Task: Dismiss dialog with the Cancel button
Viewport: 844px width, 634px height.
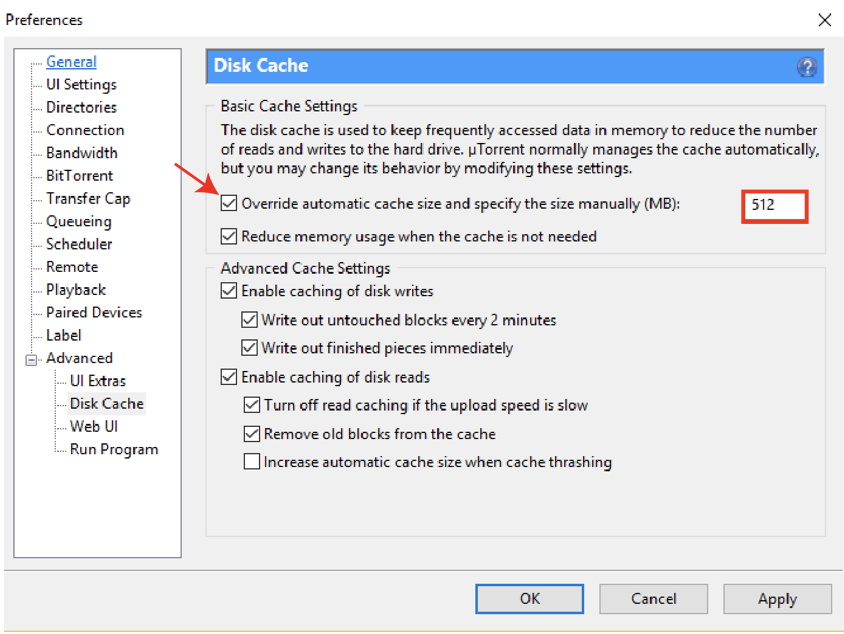Action: tap(653, 598)
